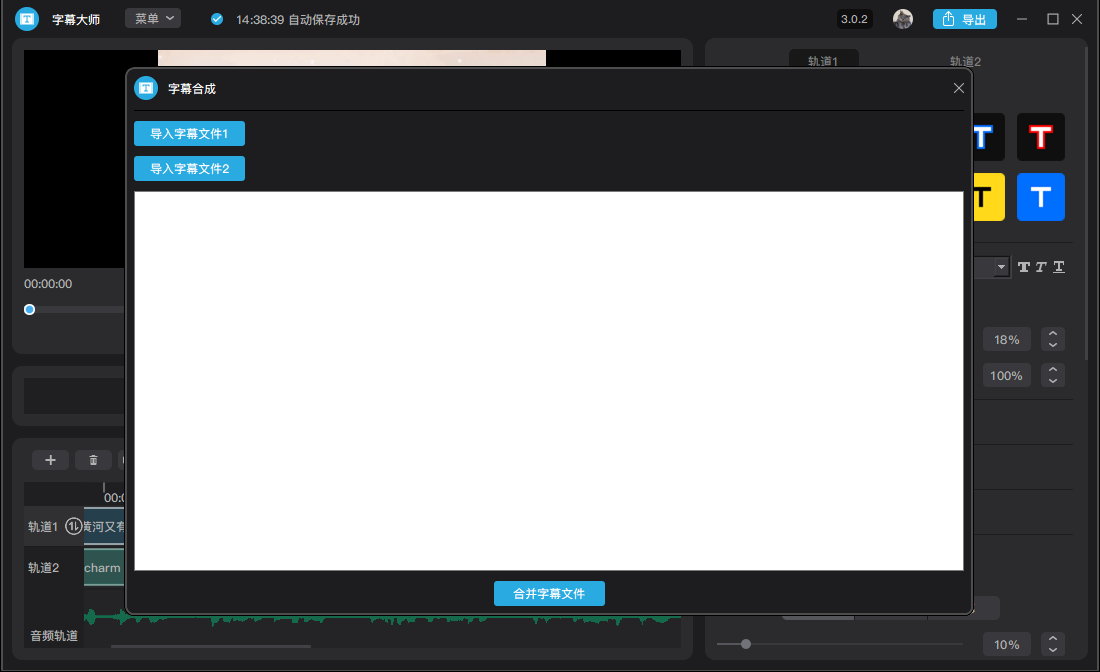
Task: Select the charm clip on 轨道2
Action: point(104,567)
